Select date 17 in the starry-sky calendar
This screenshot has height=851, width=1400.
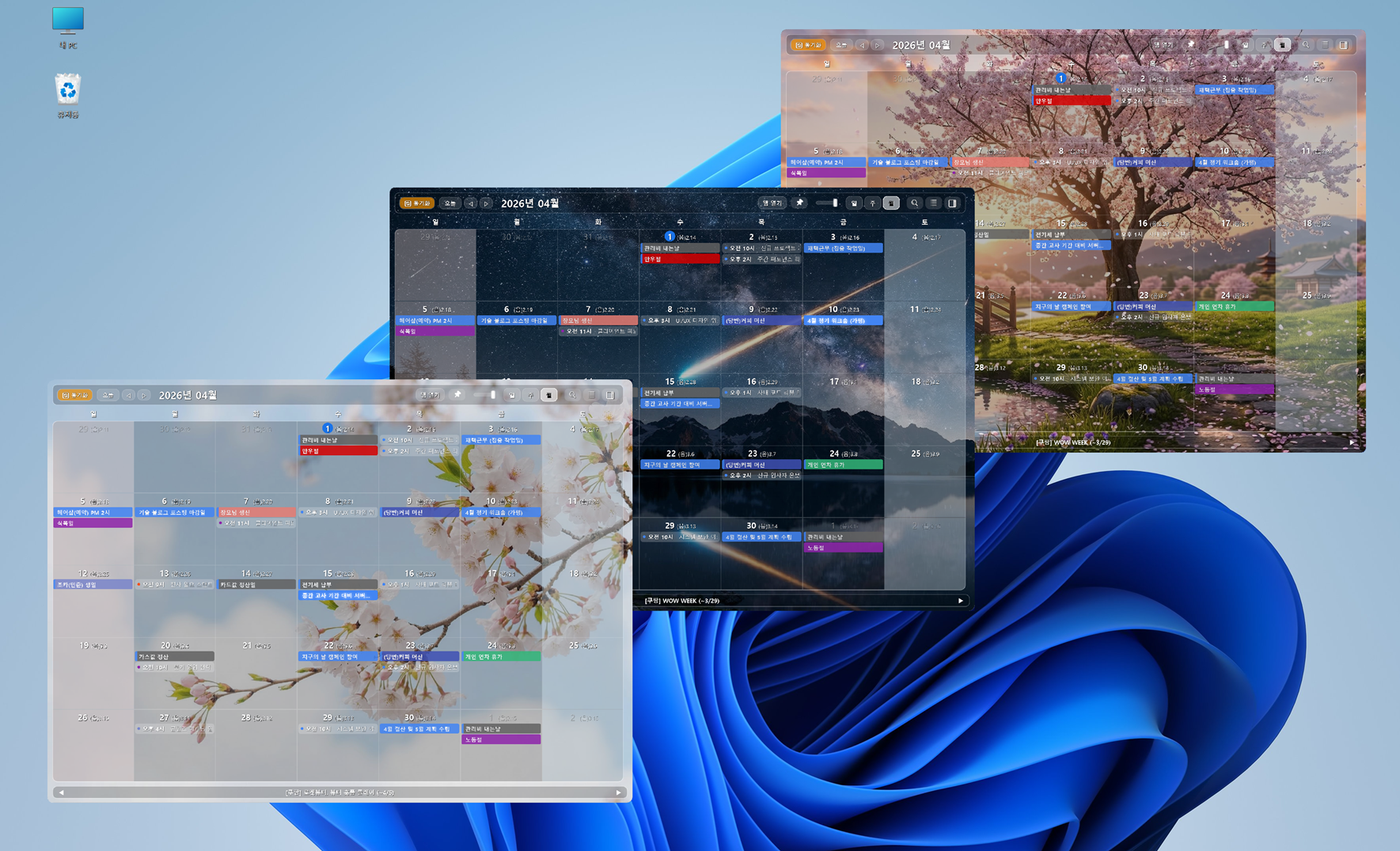pyautogui.click(x=834, y=382)
